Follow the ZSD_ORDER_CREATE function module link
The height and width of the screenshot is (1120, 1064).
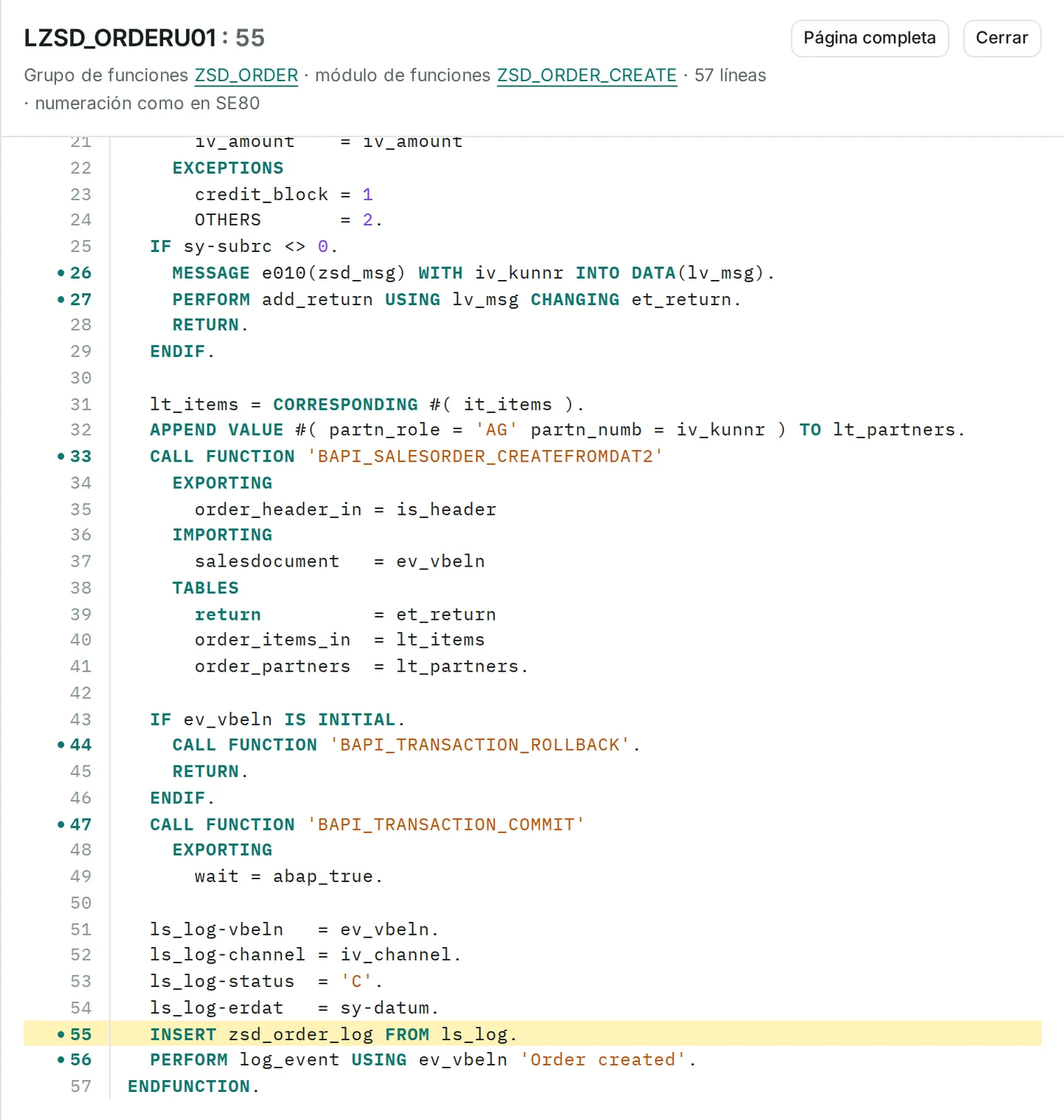(x=587, y=75)
